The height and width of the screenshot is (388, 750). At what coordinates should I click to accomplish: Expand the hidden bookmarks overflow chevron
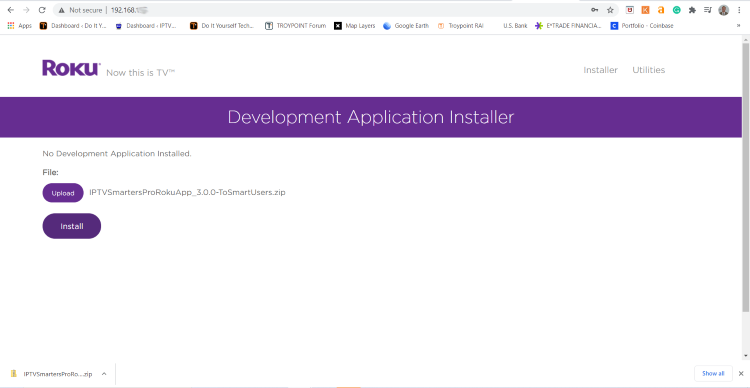tap(739, 26)
